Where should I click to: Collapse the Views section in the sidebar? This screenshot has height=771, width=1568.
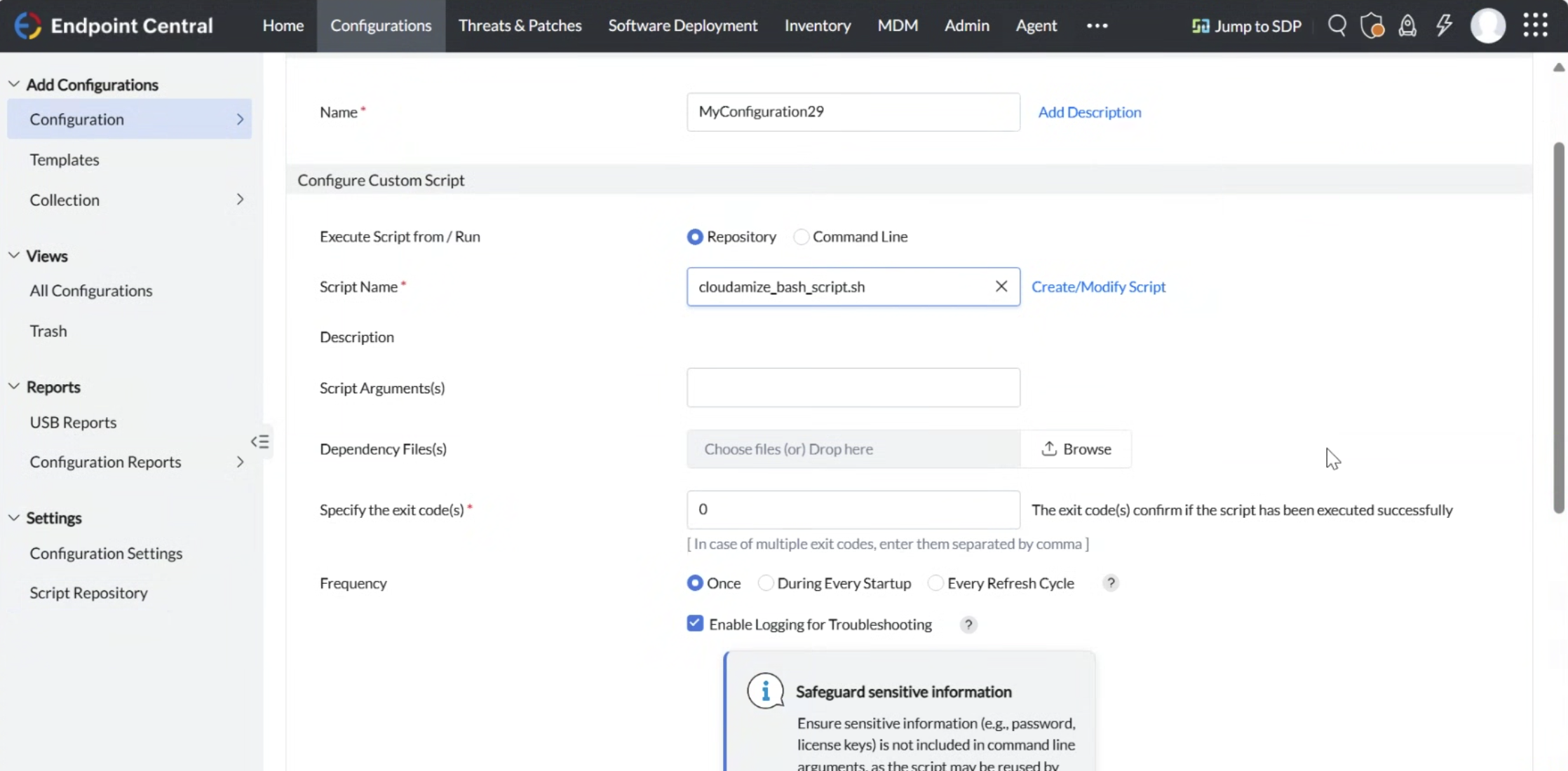[x=14, y=256]
